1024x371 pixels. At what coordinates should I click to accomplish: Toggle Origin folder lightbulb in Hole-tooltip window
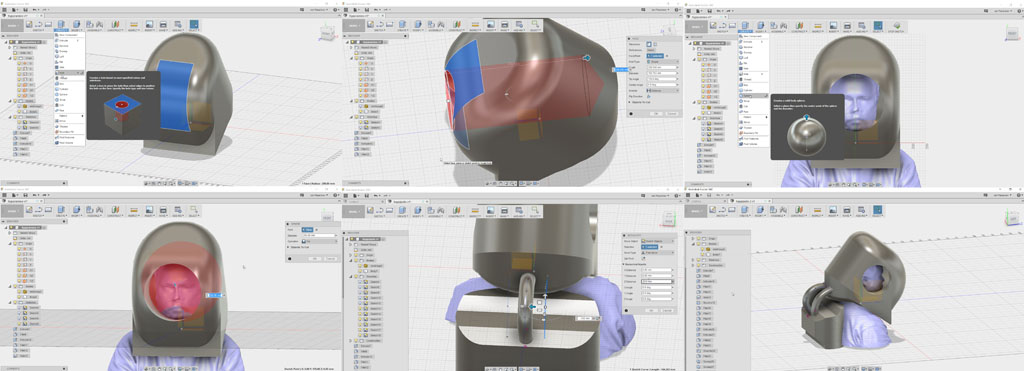click(x=14, y=57)
